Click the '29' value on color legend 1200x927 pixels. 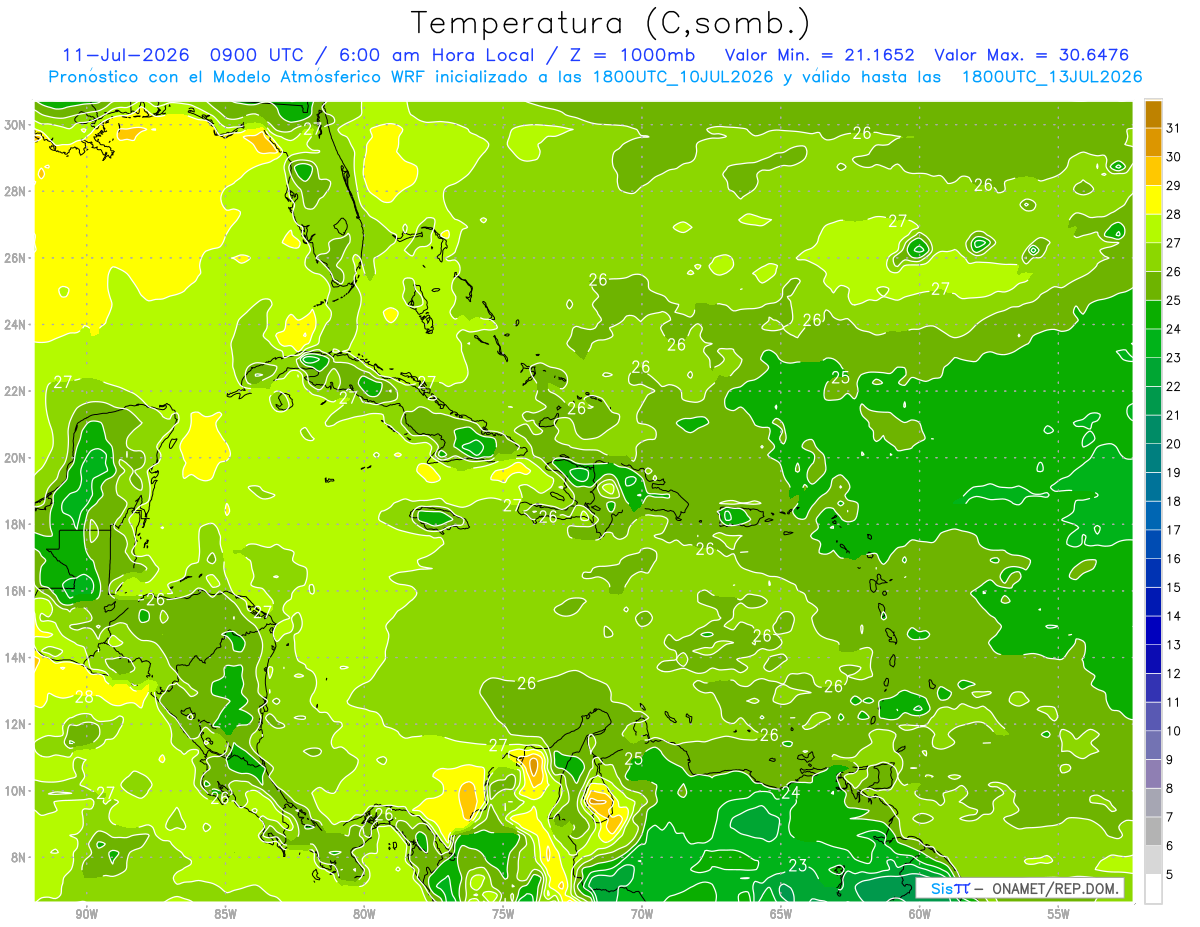point(1173,185)
